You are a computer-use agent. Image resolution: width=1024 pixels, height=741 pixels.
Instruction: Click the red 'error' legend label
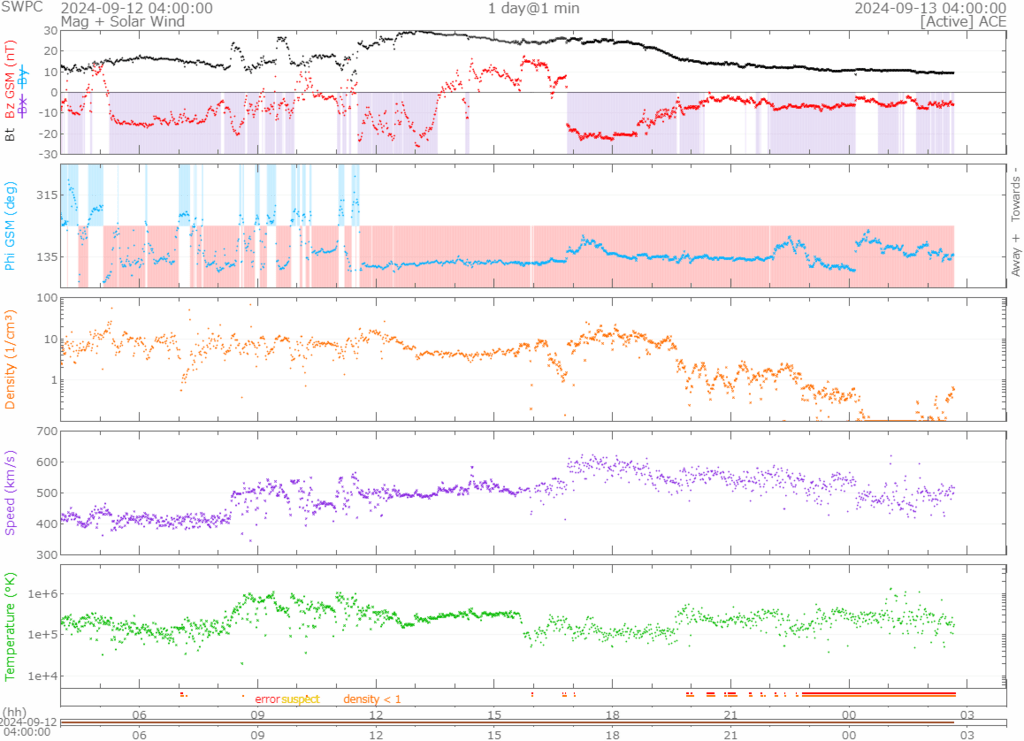[267, 699]
